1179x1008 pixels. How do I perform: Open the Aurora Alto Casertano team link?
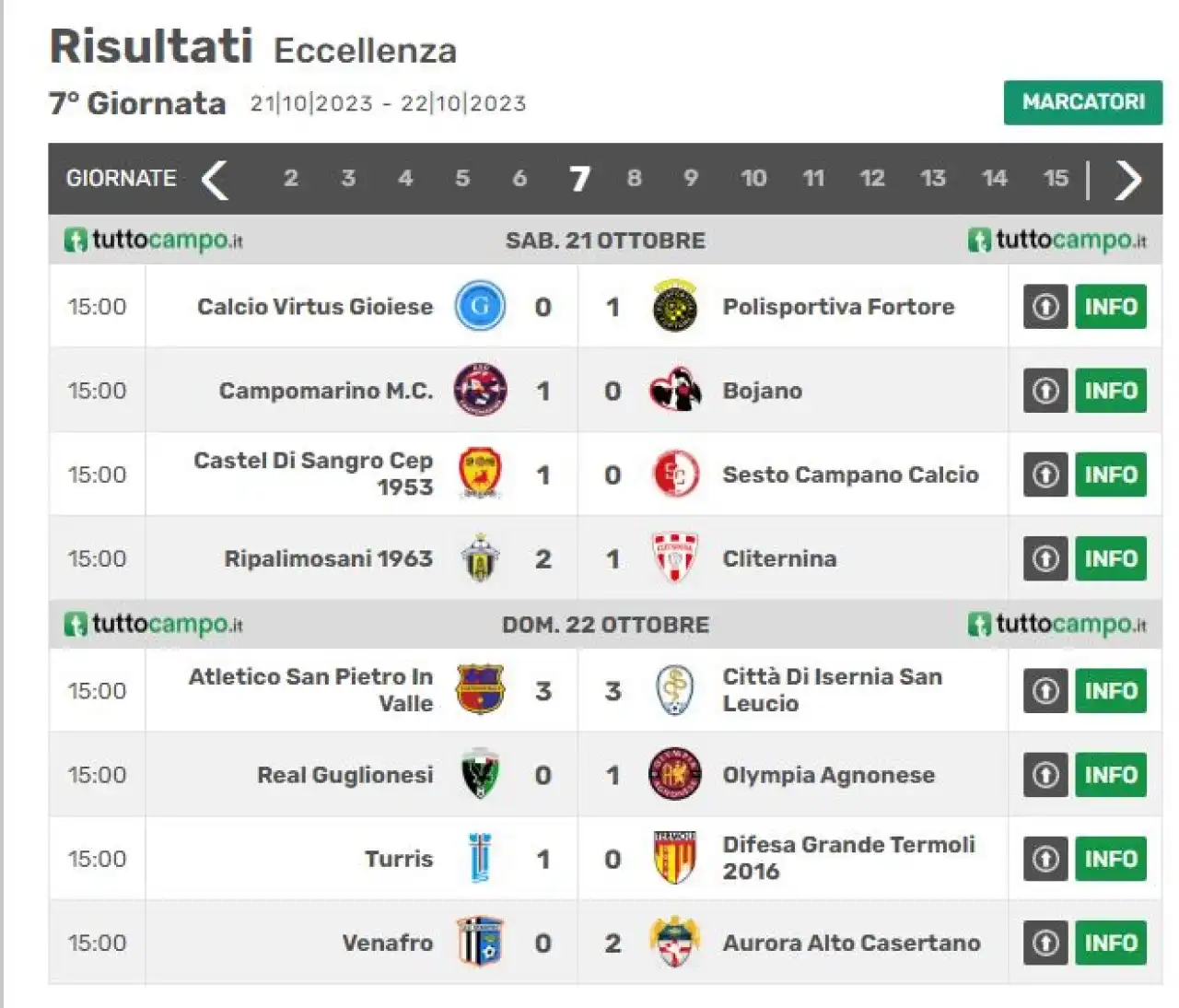[851, 943]
